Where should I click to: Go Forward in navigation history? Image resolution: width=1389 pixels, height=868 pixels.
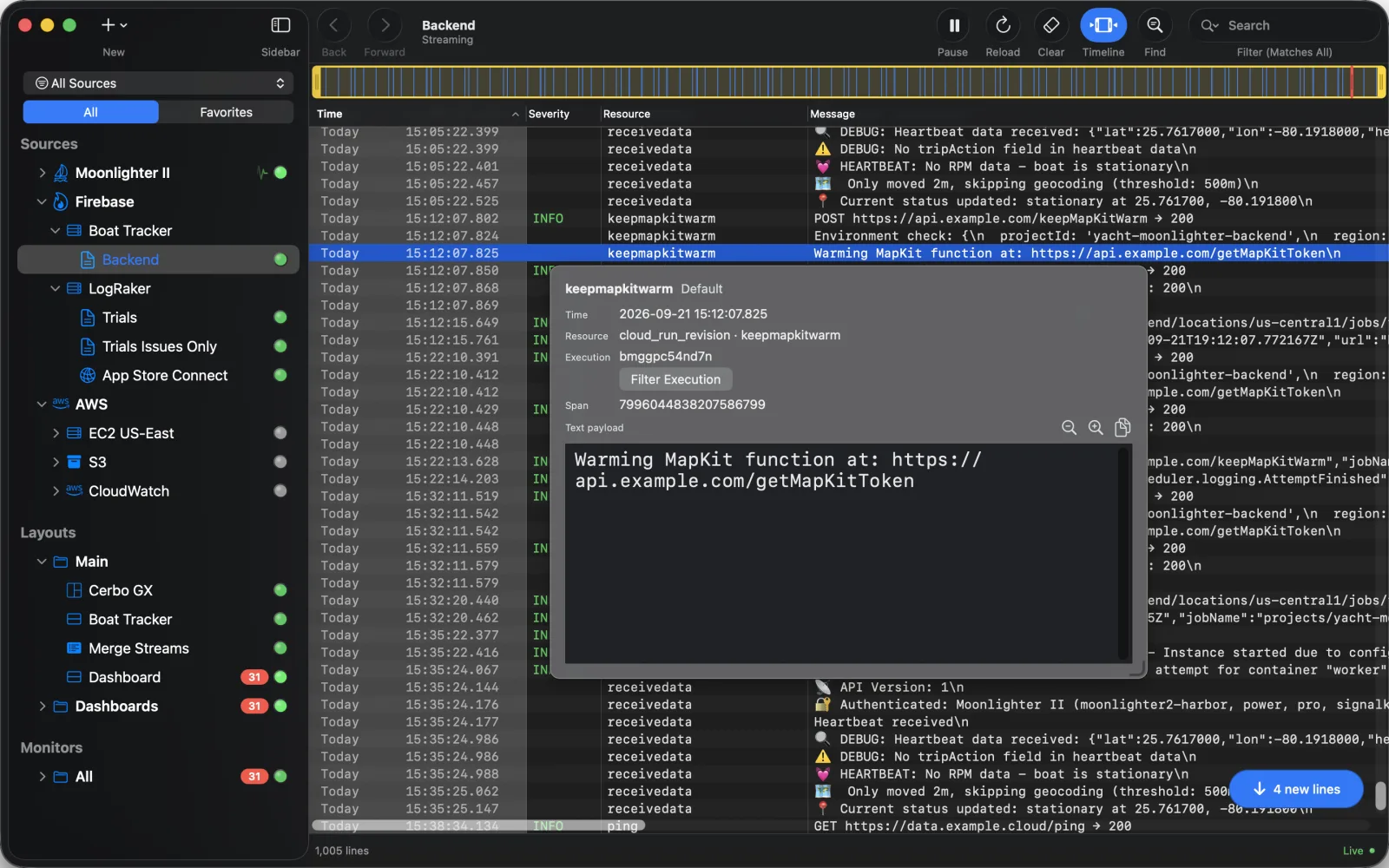coord(385,26)
